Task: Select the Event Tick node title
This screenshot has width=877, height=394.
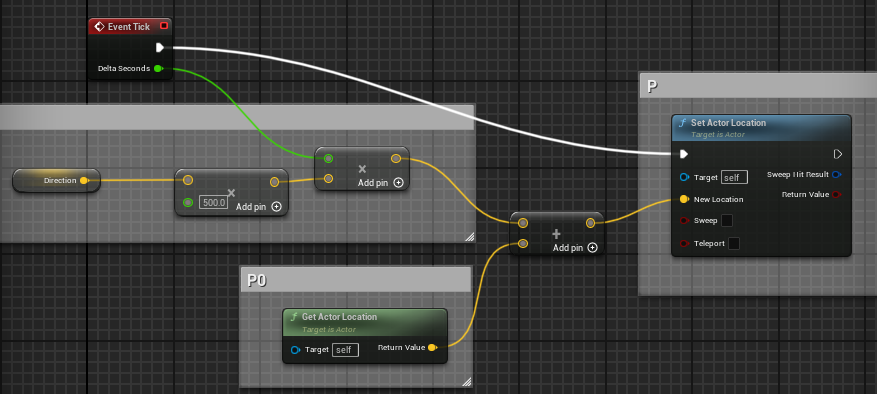Action: pos(129,26)
